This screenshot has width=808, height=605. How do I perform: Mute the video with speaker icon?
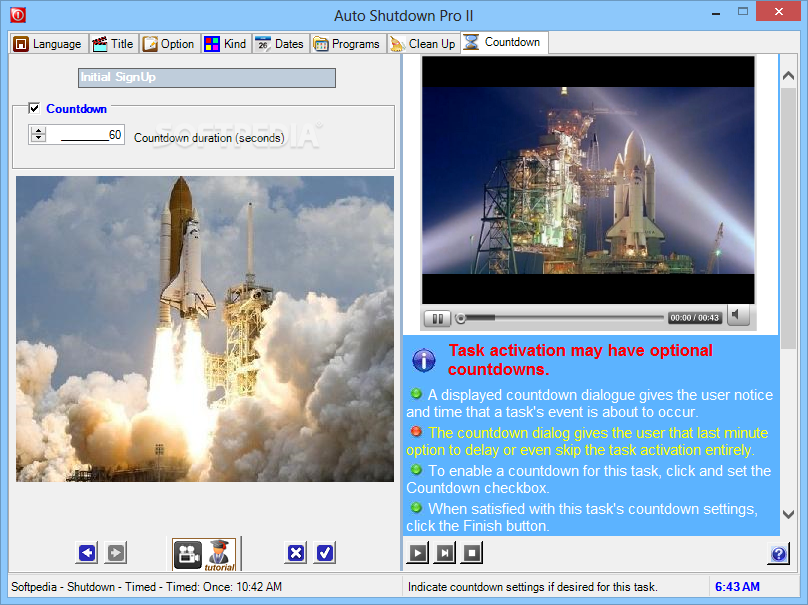[737, 315]
